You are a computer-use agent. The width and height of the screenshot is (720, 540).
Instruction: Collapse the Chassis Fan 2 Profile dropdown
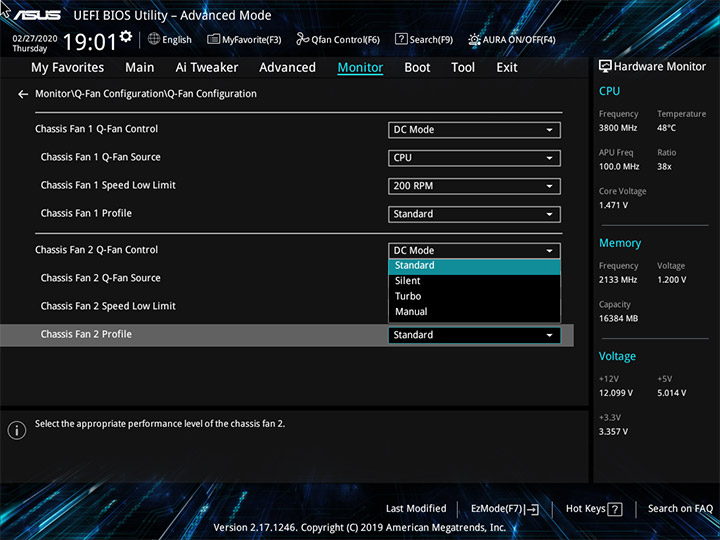click(x=474, y=335)
